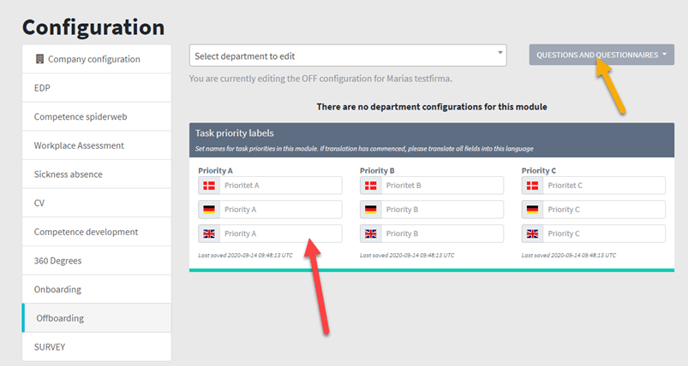The image size is (688, 366).
Task: Open the SURVEY sidebar item
Action: [97, 347]
